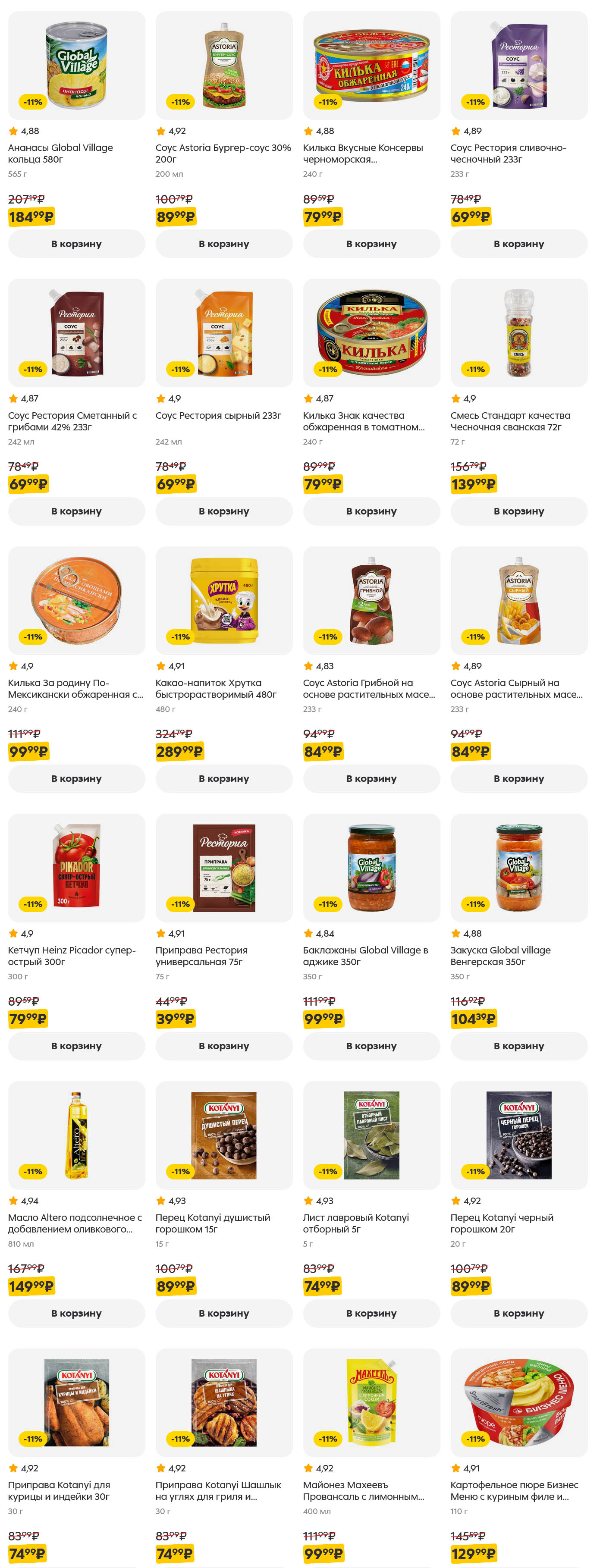Click star icon for Баклажаны Global Village
The width and height of the screenshot is (603, 1568).
(x=308, y=933)
